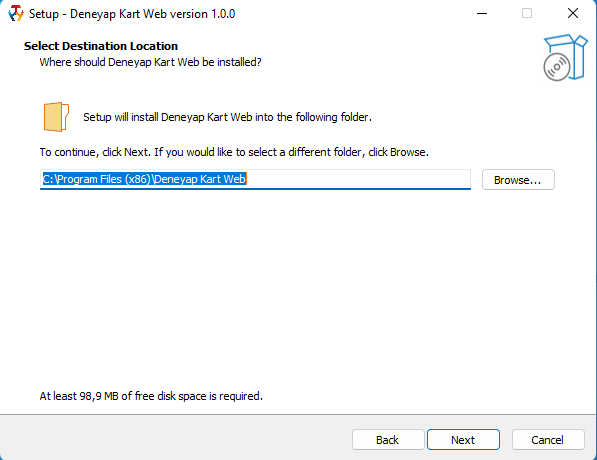The image size is (597, 460).
Task: Open the Browse folder dialog
Action: point(518,180)
